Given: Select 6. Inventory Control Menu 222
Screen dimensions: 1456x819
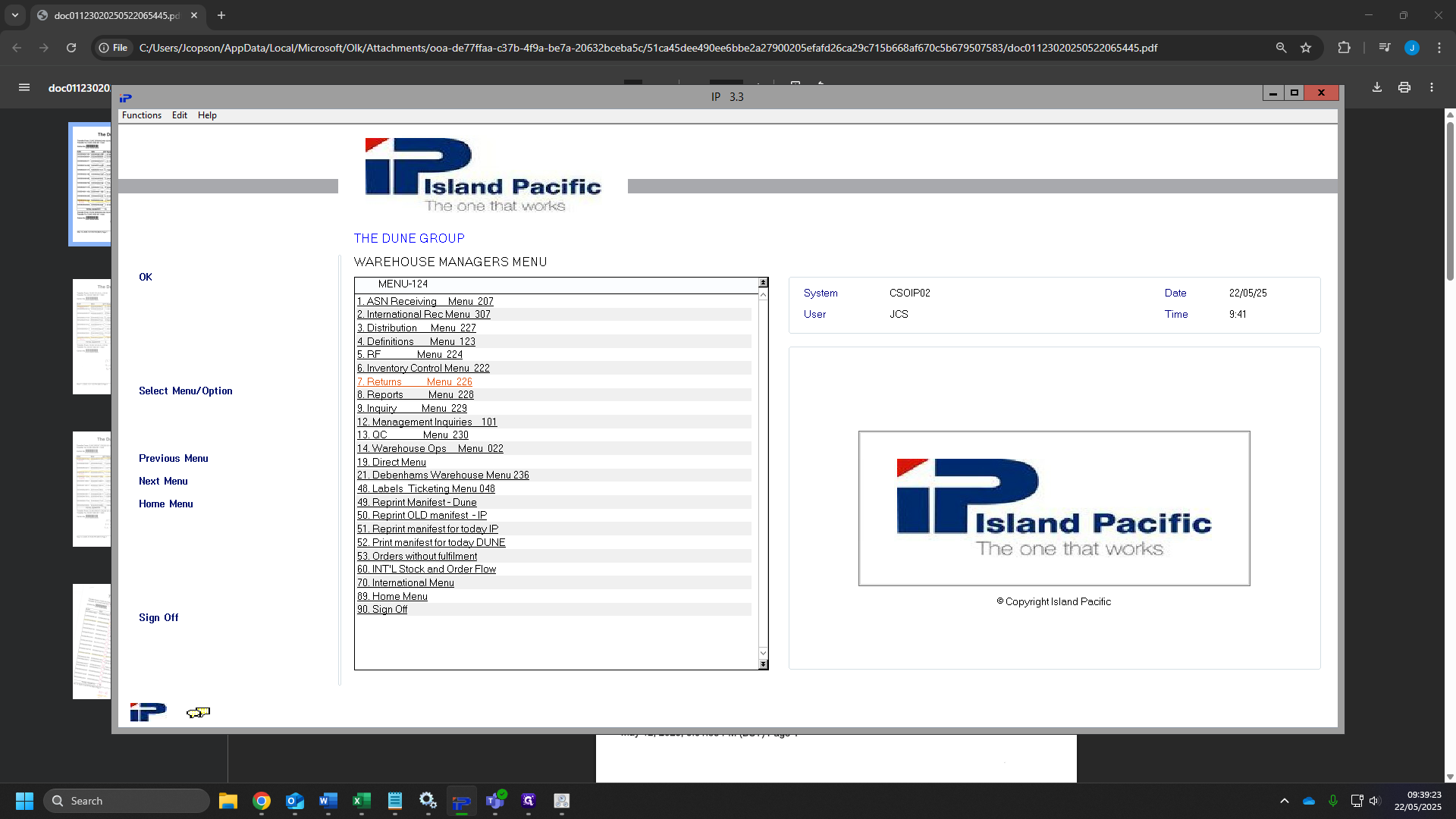Looking at the screenshot, I should coord(423,369).
